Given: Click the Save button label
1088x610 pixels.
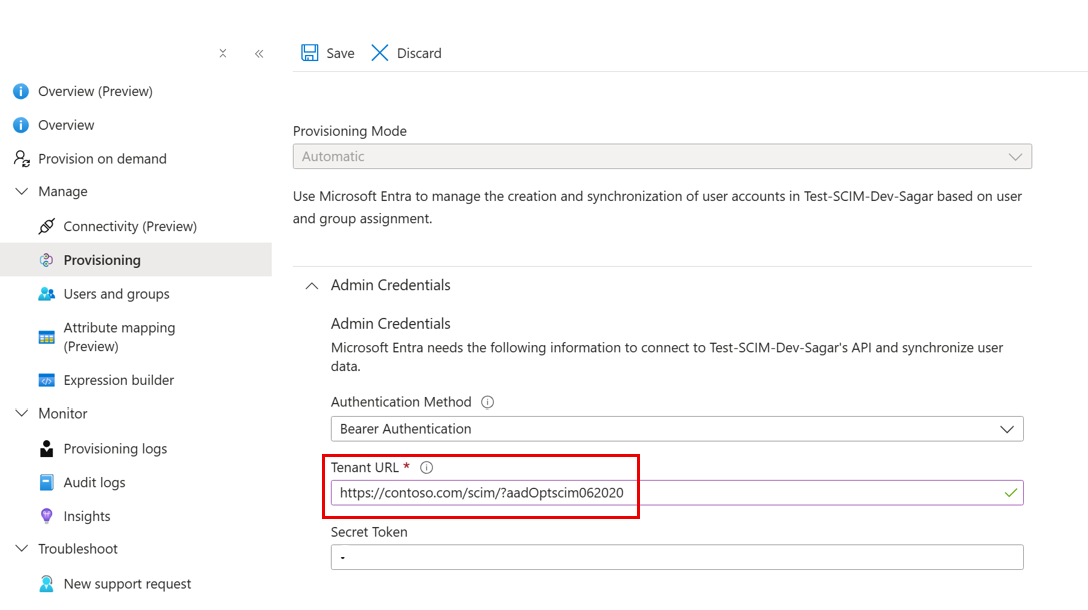Looking at the screenshot, I should tap(340, 53).
